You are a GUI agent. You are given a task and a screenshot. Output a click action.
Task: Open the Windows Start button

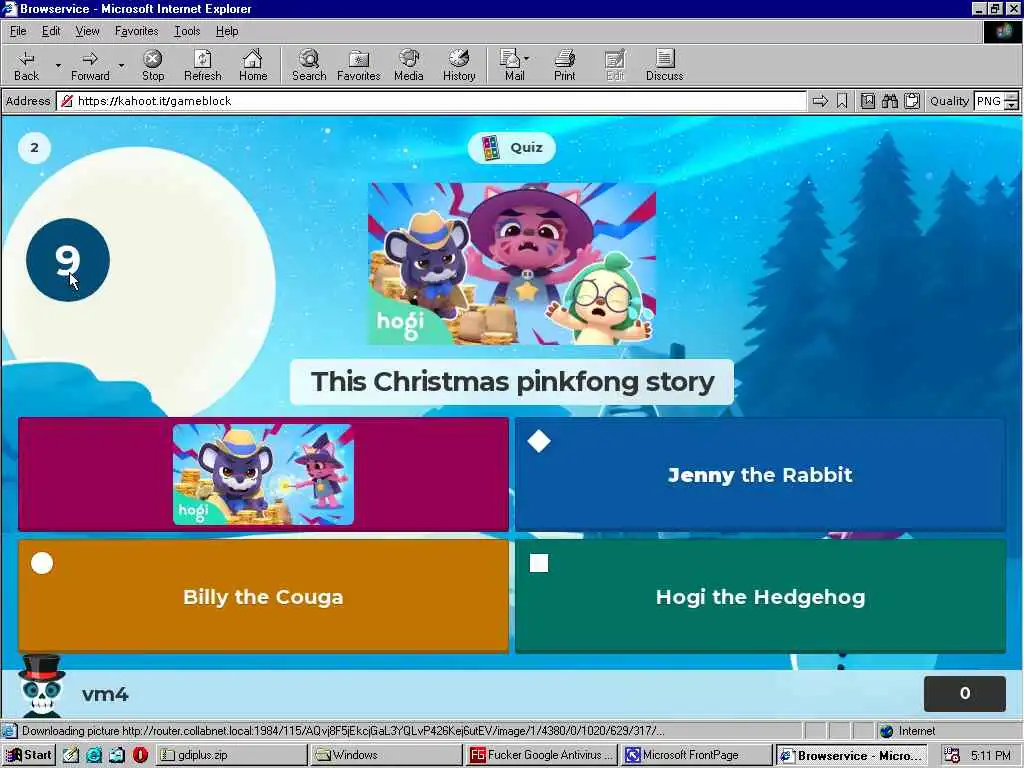click(29, 755)
